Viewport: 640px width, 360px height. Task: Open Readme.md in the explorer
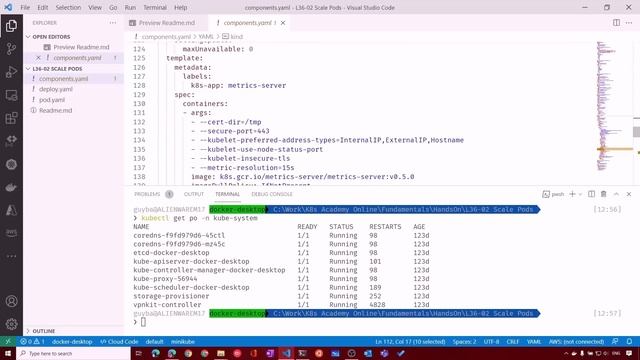[x=56, y=110]
